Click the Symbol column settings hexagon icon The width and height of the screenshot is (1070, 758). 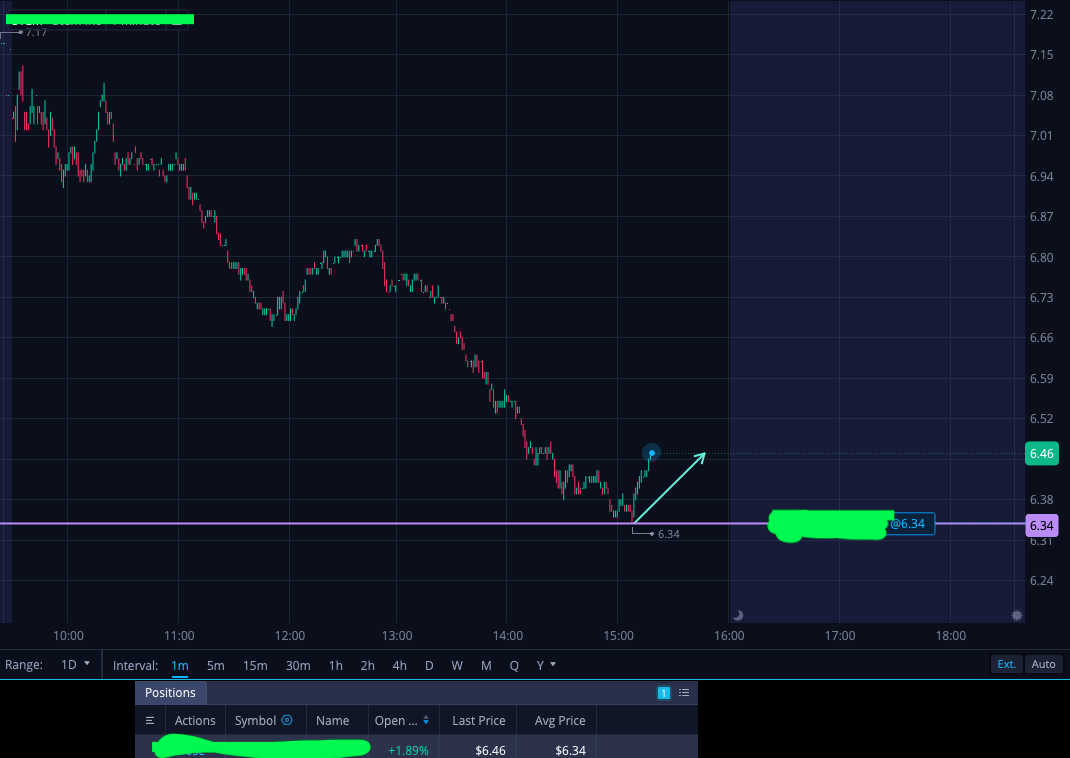(x=287, y=720)
